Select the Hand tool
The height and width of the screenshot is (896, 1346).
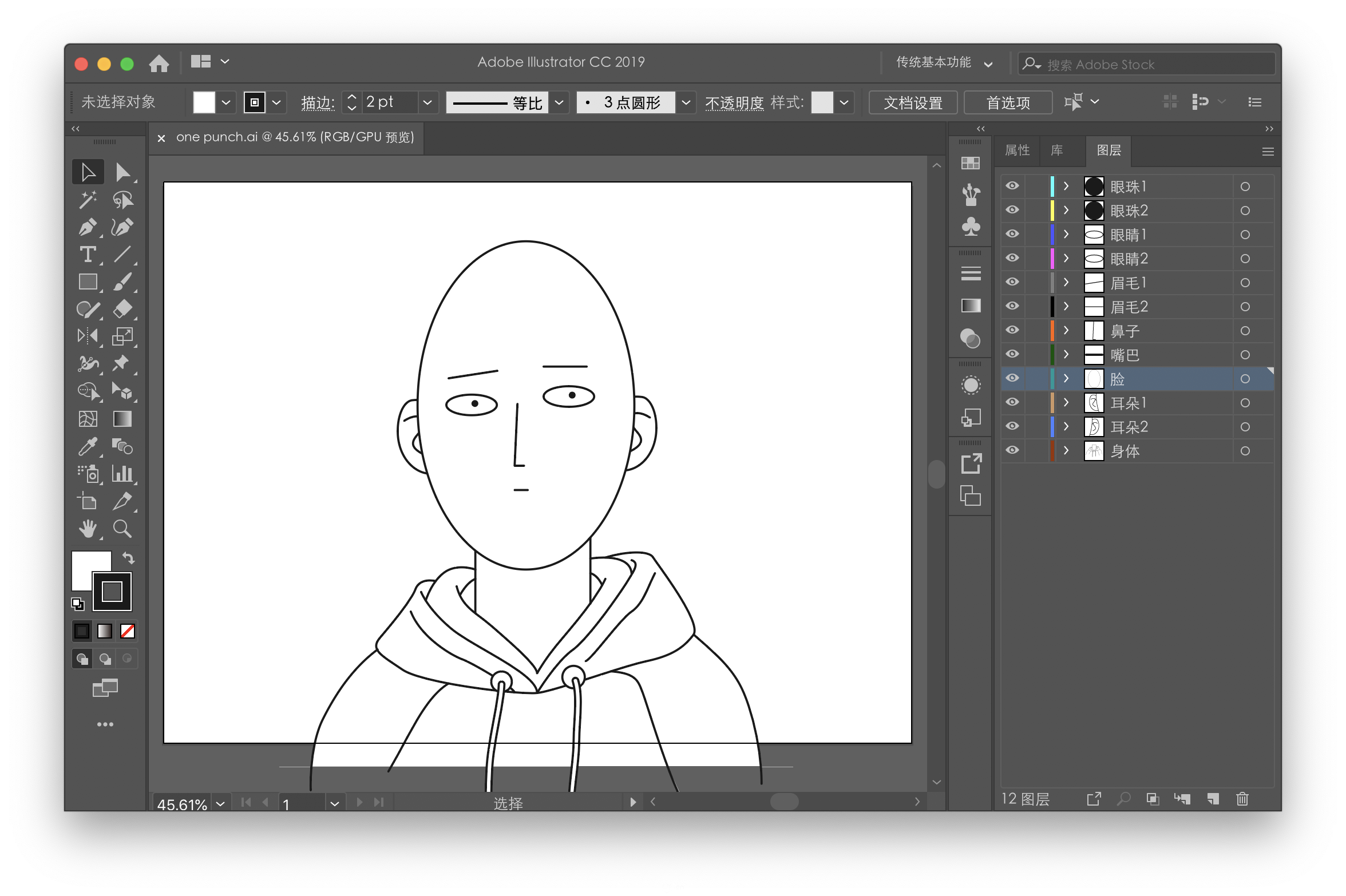pos(88,529)
